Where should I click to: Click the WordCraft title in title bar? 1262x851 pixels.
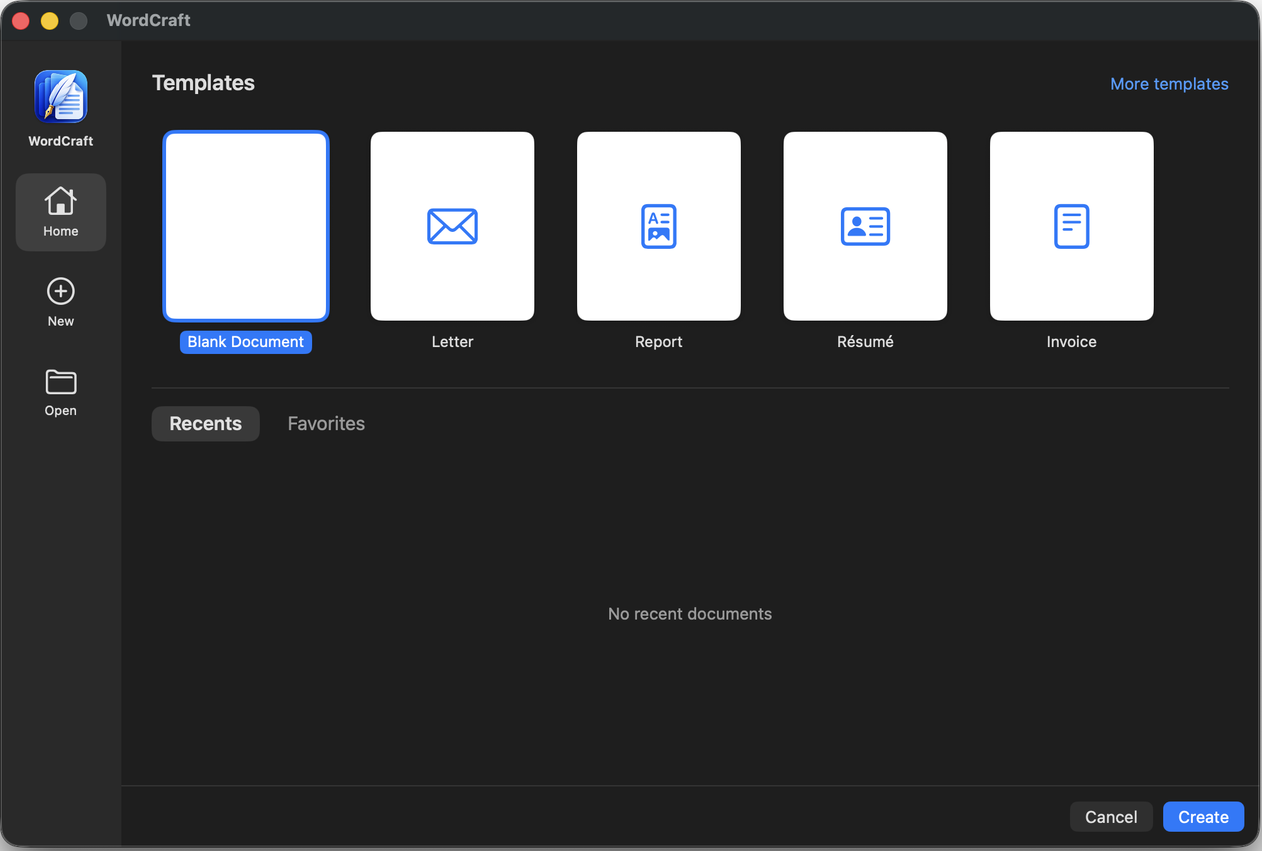[x=148, y=20]
